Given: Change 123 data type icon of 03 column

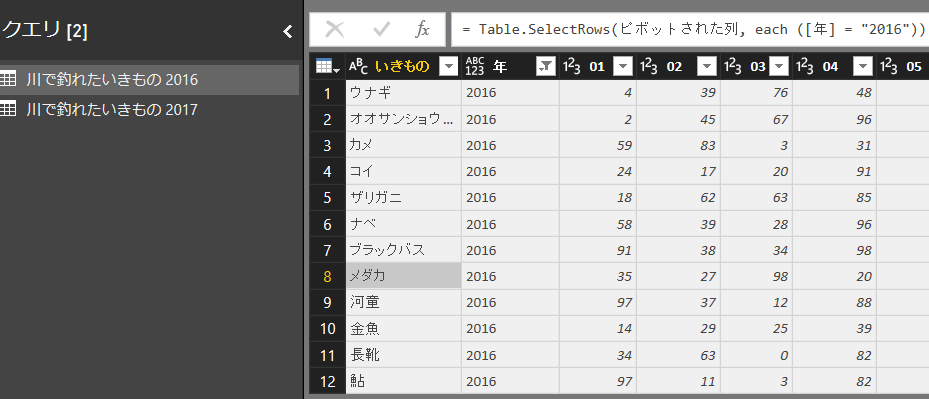Looking at the screenshot, I should 732,67.
